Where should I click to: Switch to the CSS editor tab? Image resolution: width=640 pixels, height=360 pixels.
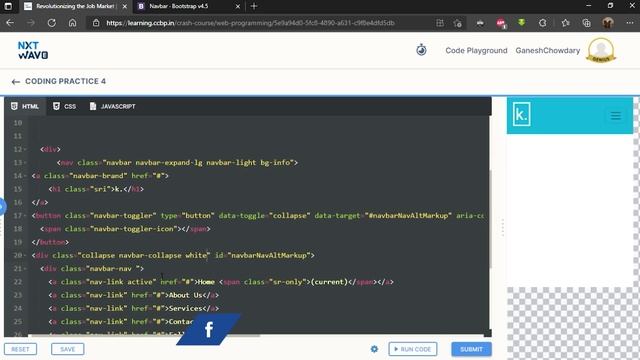(65, 106)
